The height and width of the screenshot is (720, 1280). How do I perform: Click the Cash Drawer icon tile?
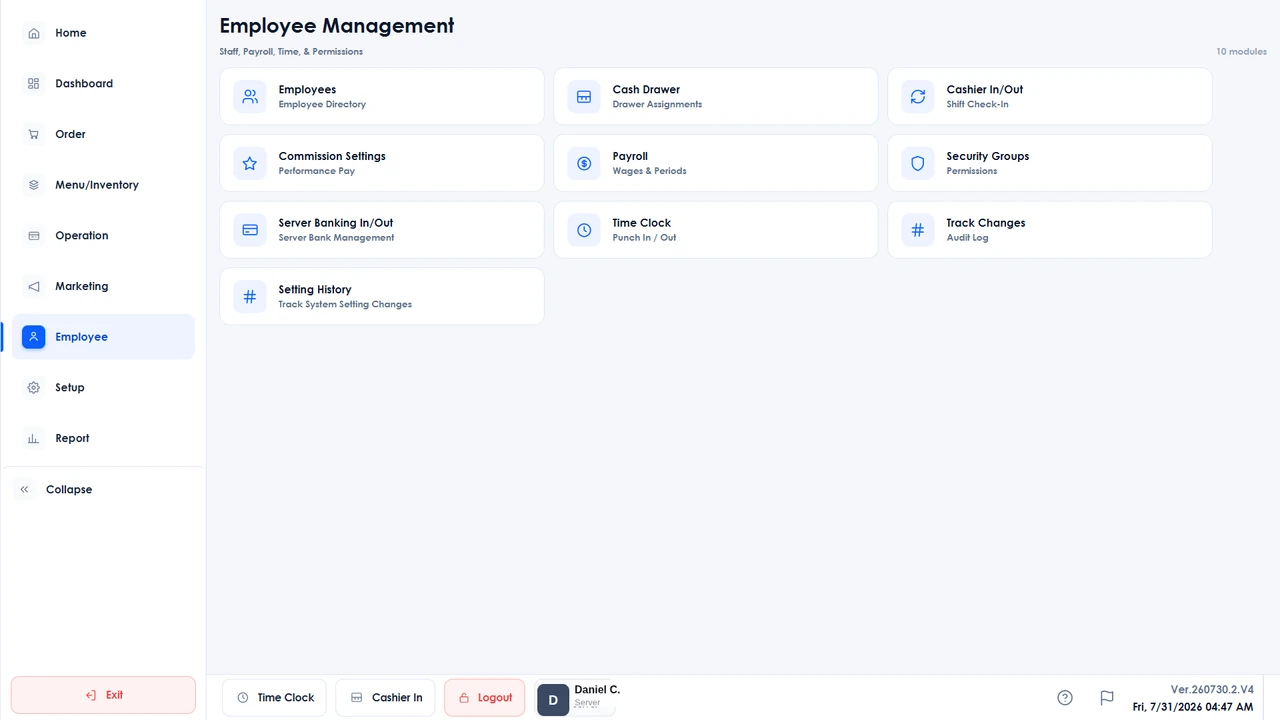[584, 97]
